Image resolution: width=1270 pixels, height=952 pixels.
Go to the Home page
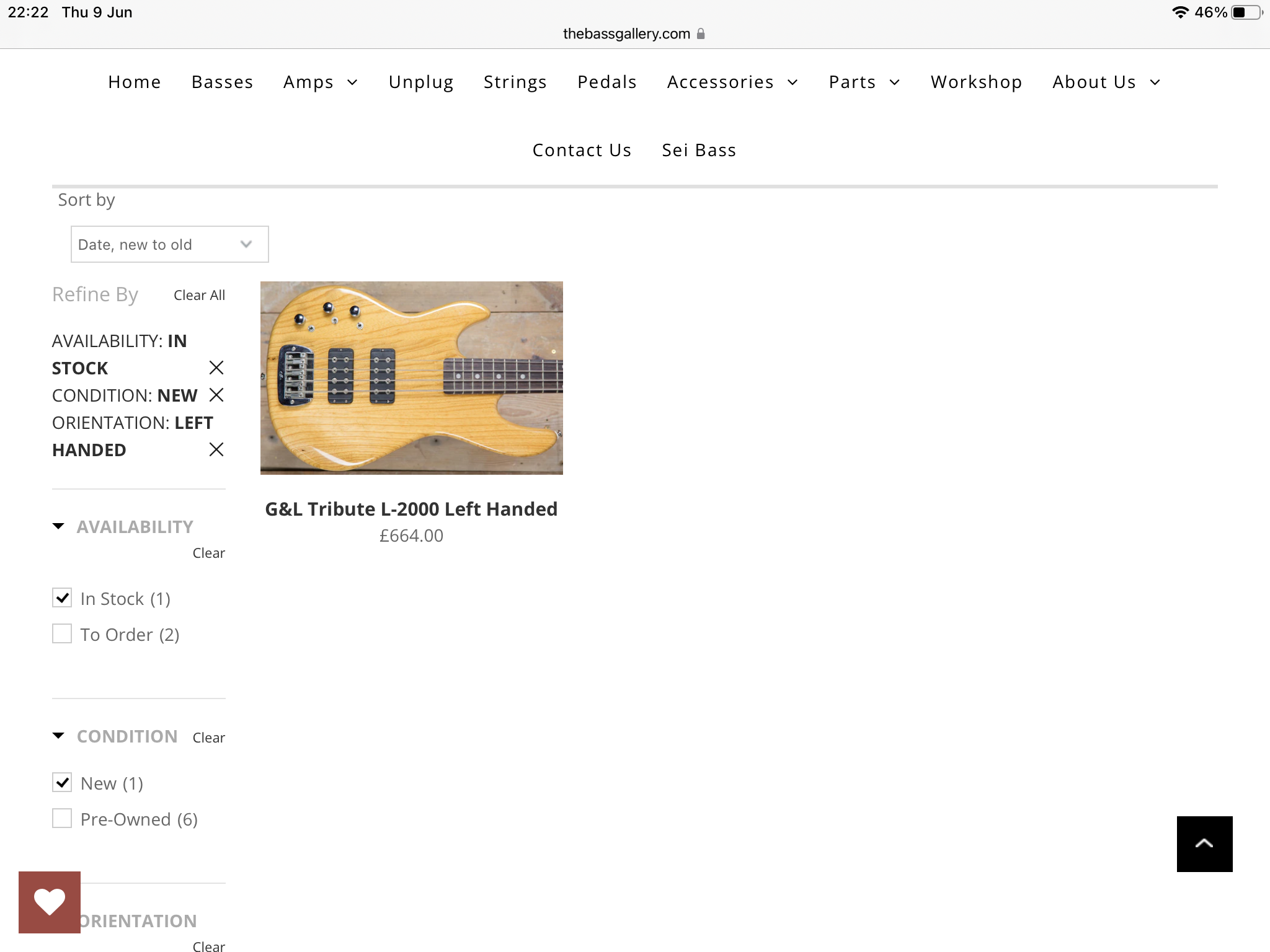coord(135,82)
